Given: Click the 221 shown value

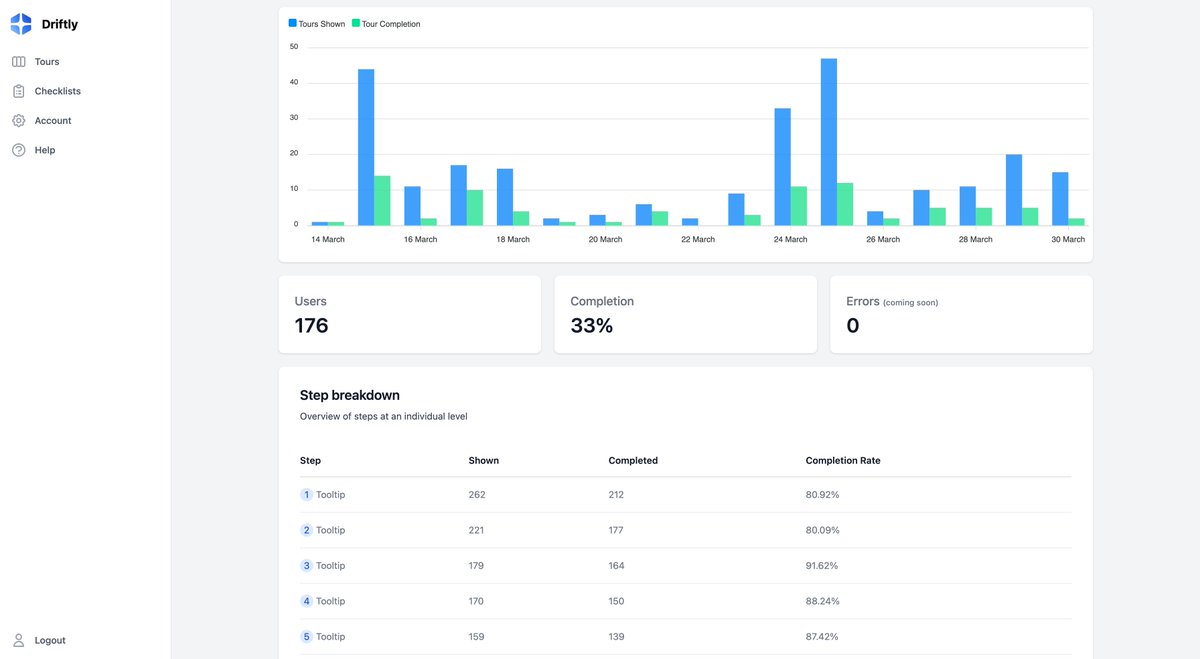Looking at the screenshot, I should 476,530.
